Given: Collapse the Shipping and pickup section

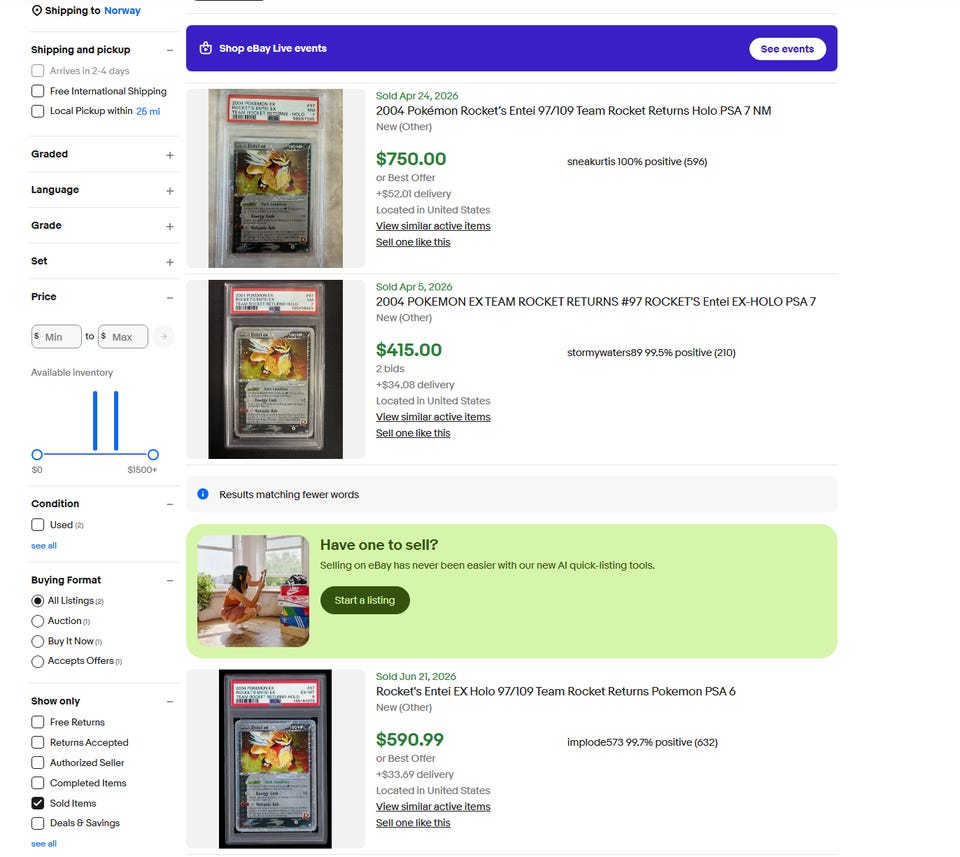Looking at the screenshot, I should coord(170,50).
